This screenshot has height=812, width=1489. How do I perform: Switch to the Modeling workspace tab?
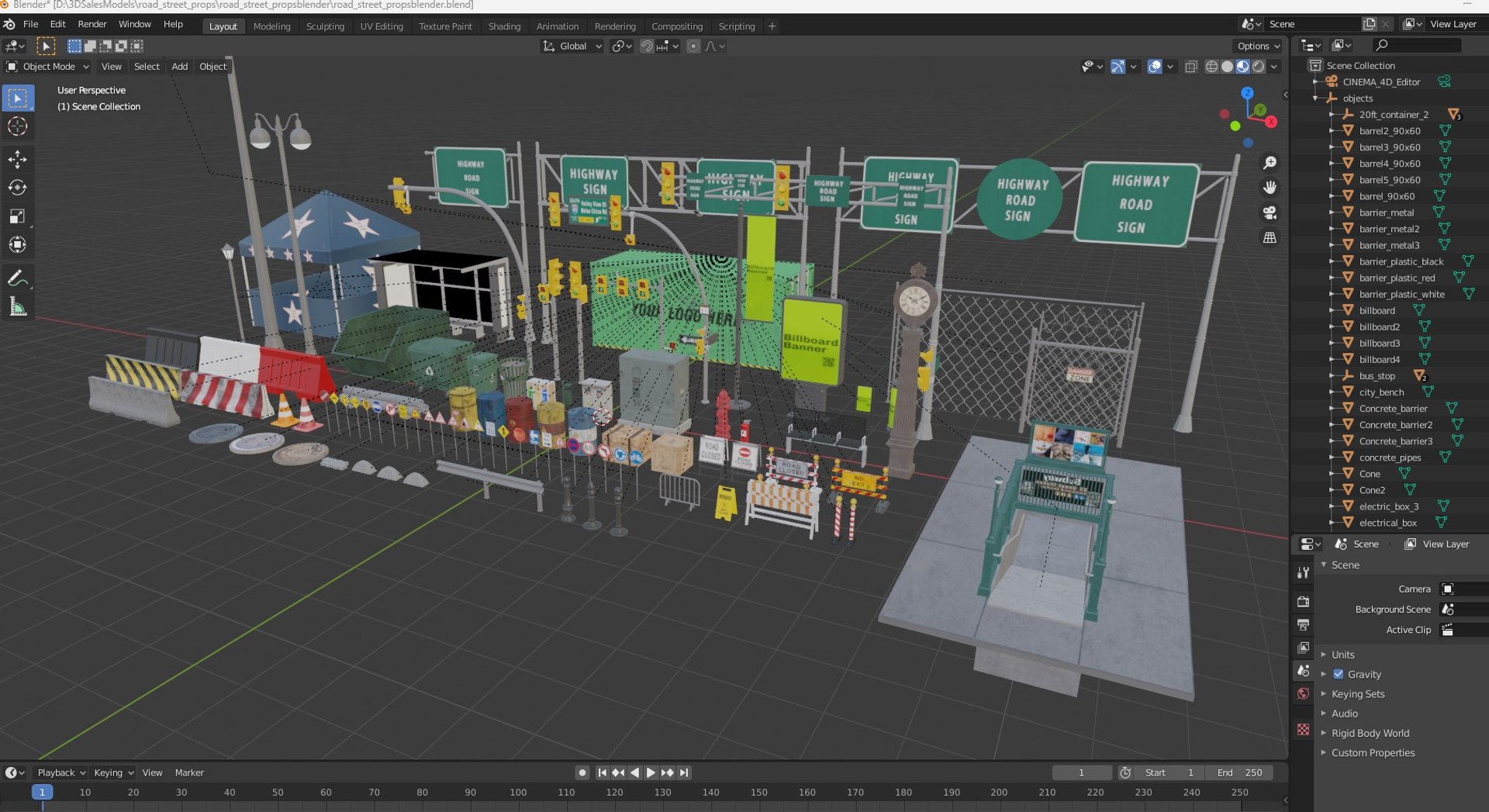271,26
